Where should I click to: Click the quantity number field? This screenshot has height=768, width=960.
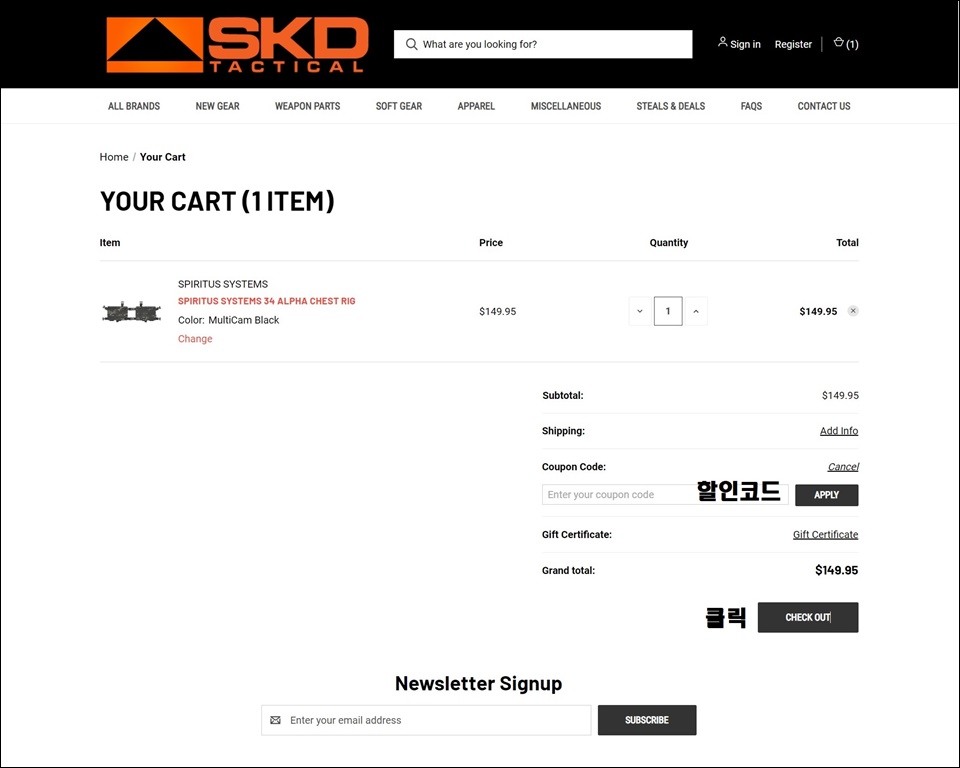[668, 311]
